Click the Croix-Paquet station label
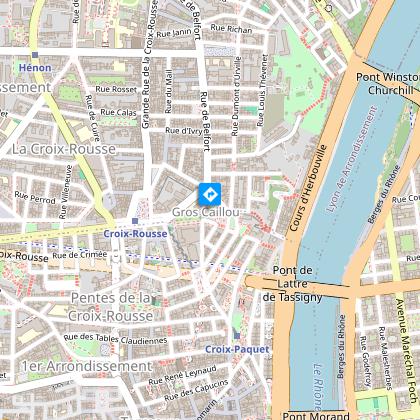 pos(237,349)
